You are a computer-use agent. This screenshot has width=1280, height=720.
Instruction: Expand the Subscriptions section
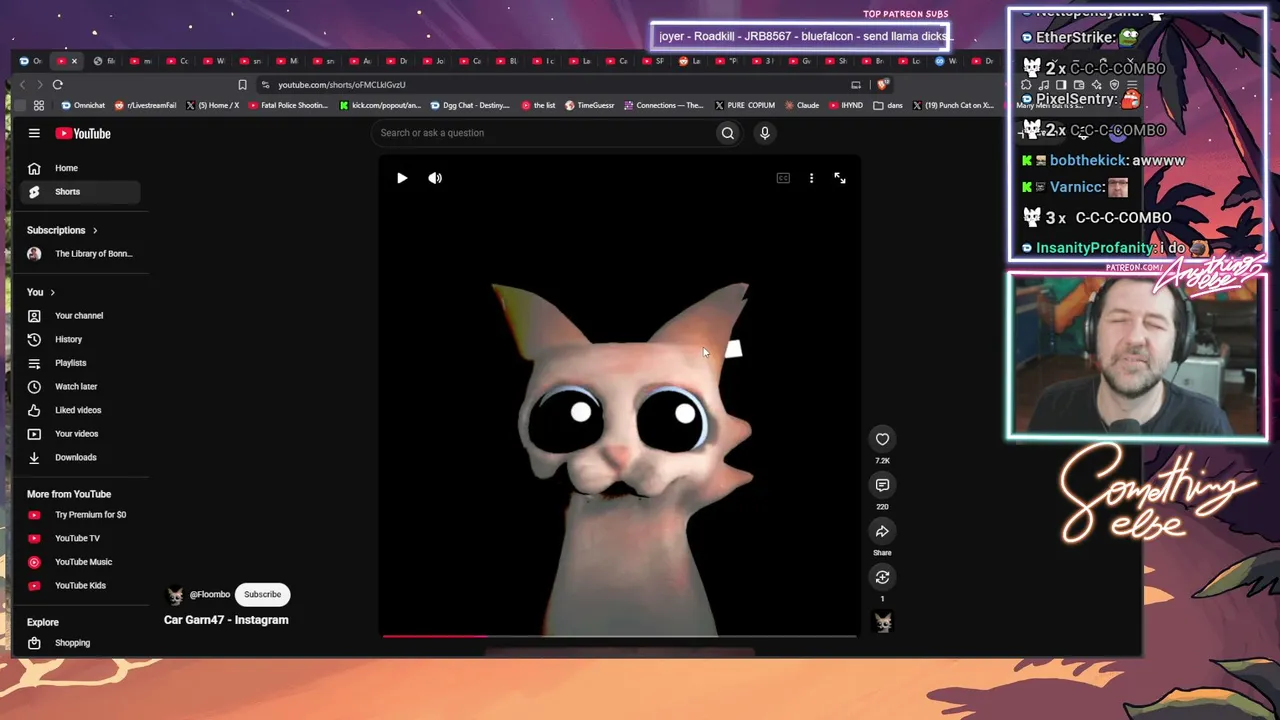pos(62,230)
